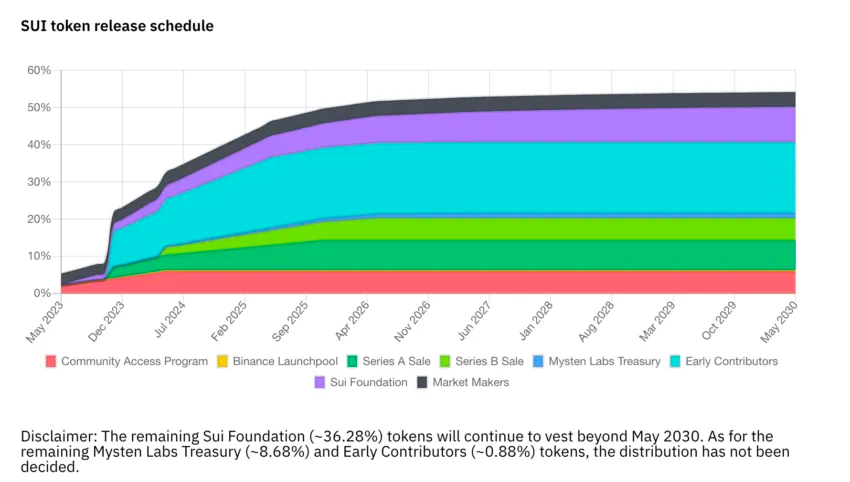Click the lime Series B Sale swatch
This screenshot has height=482, width=850.
click(445, 362)
